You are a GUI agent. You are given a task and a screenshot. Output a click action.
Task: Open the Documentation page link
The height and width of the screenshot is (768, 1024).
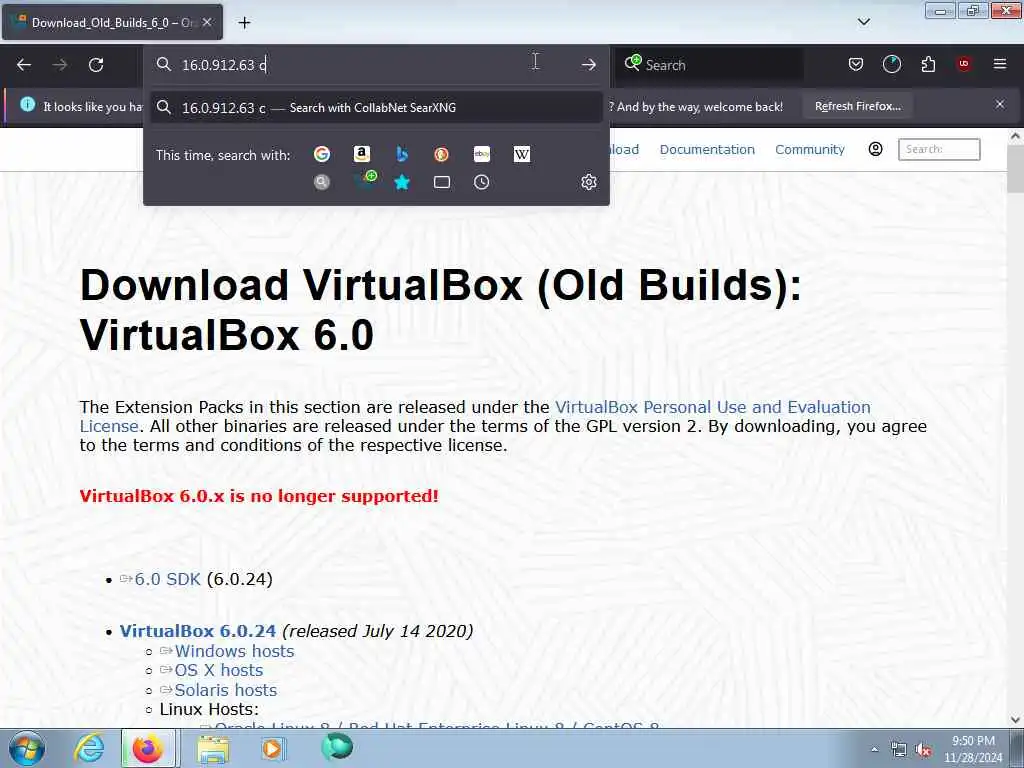tap(707, 150)
